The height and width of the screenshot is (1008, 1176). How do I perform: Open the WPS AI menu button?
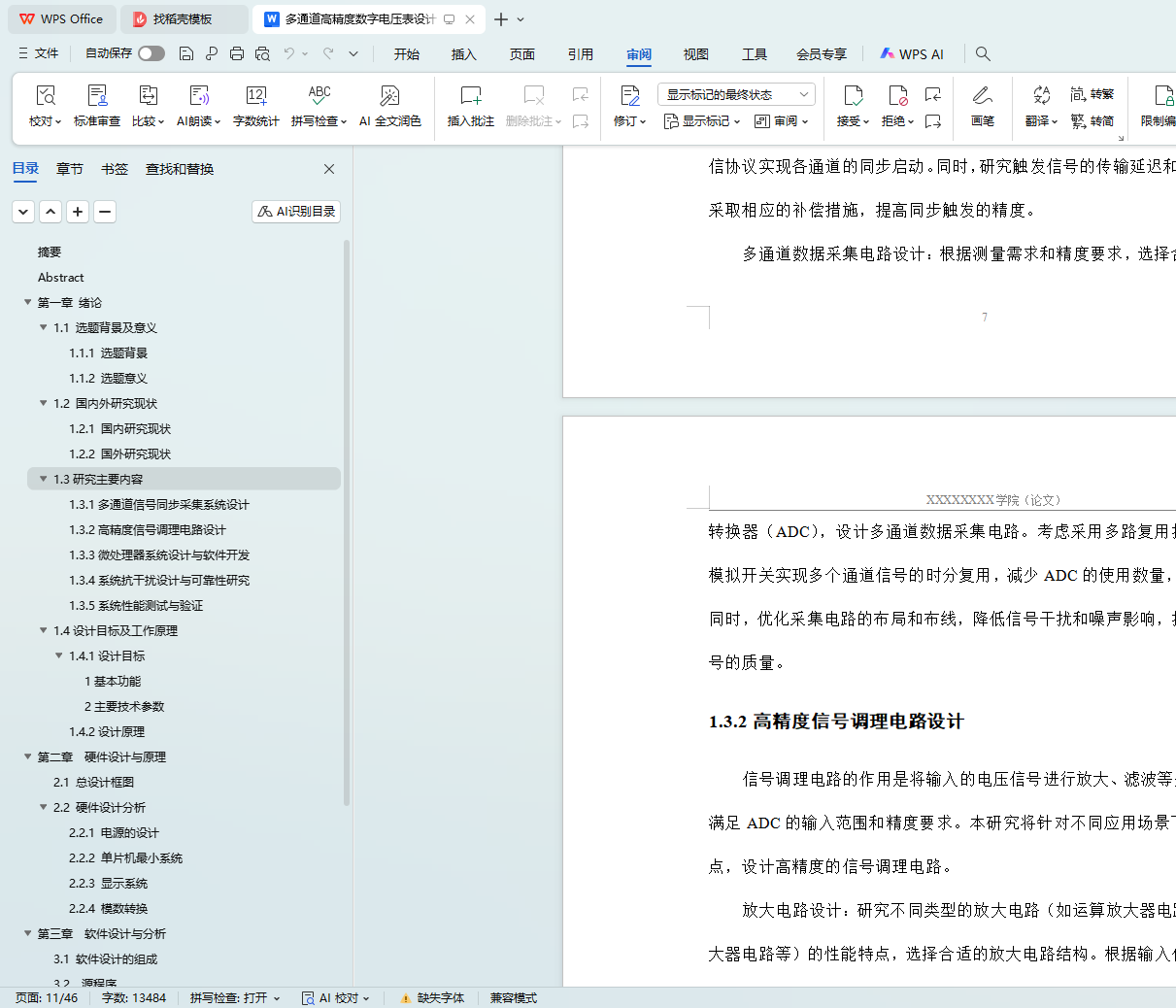(911, 54)
